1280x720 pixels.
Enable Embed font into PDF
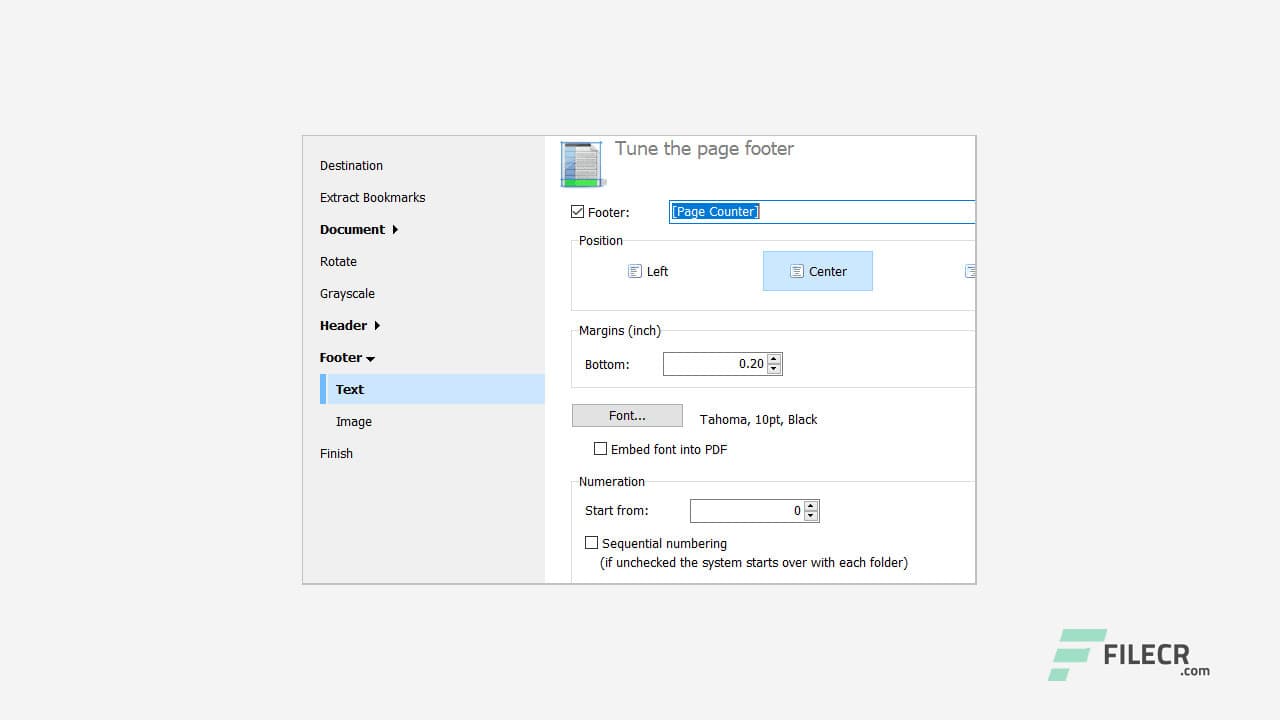click(x=601, y=448)
